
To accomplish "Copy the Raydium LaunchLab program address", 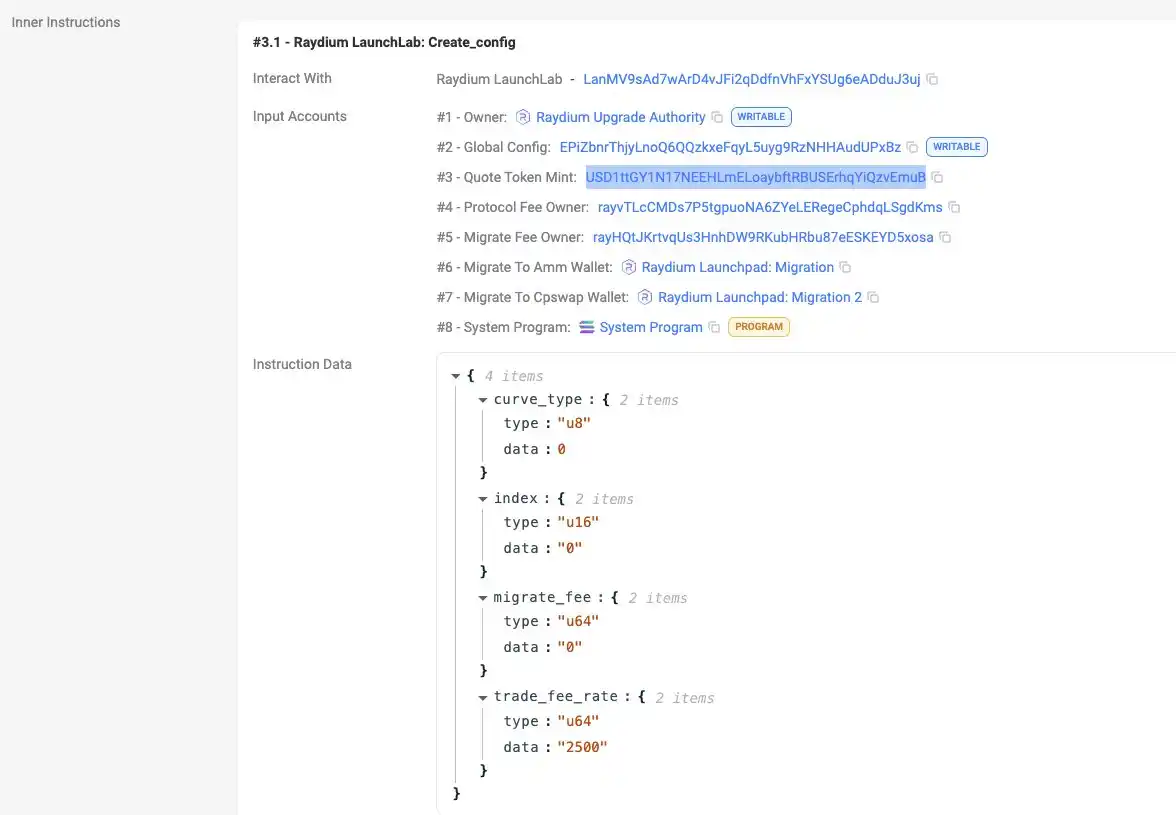I will tap(932, 79).
